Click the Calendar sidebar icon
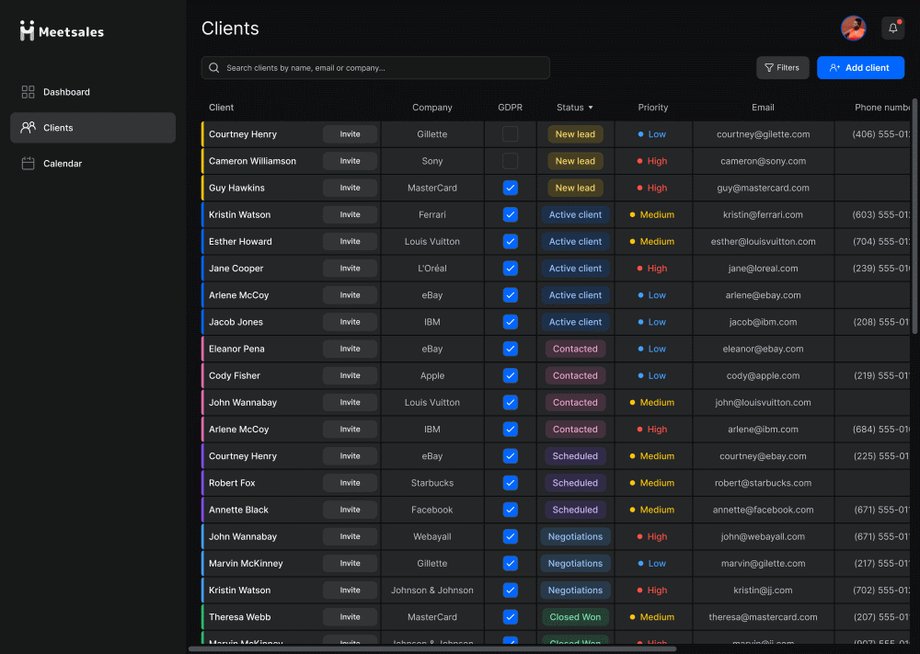Screen dimensions: 920x654 pyautogui.click(x=28, y=164)
